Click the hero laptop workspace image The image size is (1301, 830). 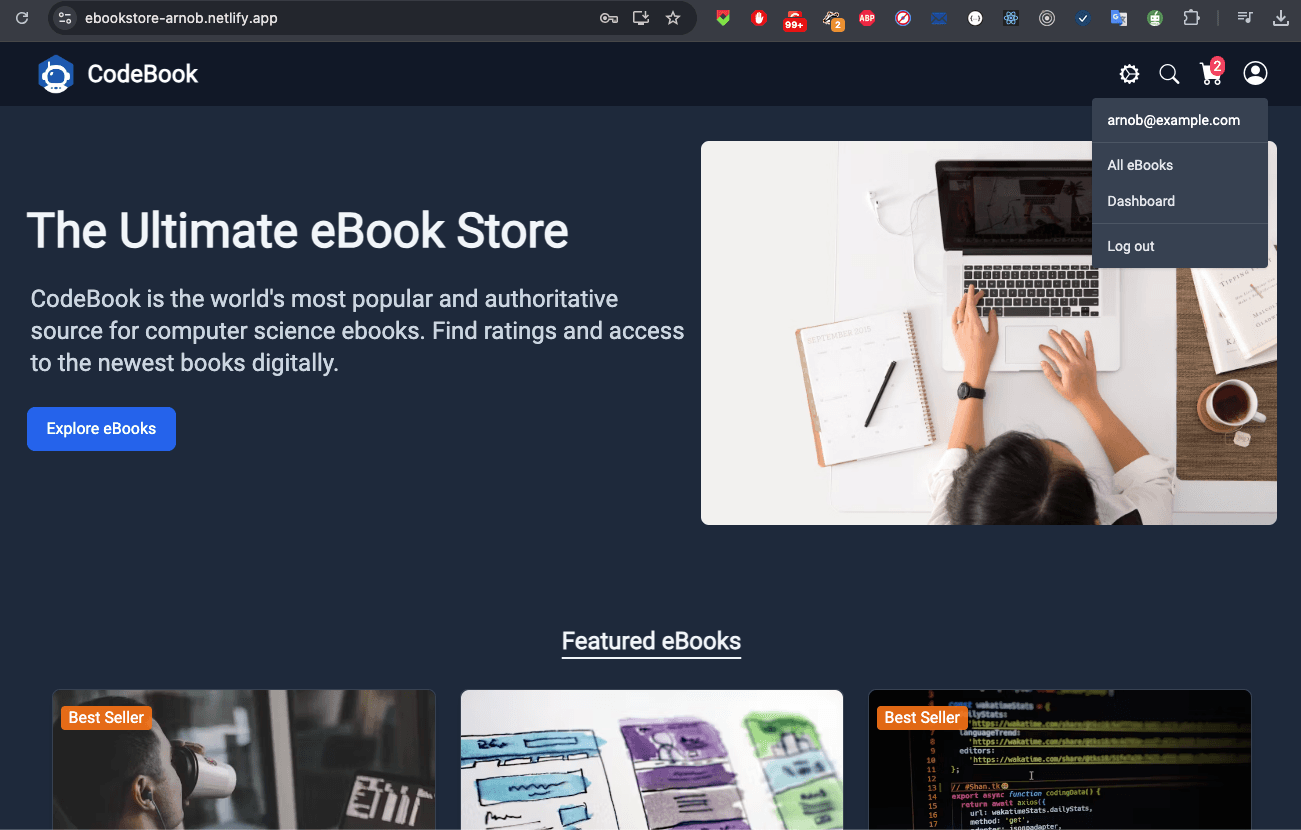click(989, 333)
